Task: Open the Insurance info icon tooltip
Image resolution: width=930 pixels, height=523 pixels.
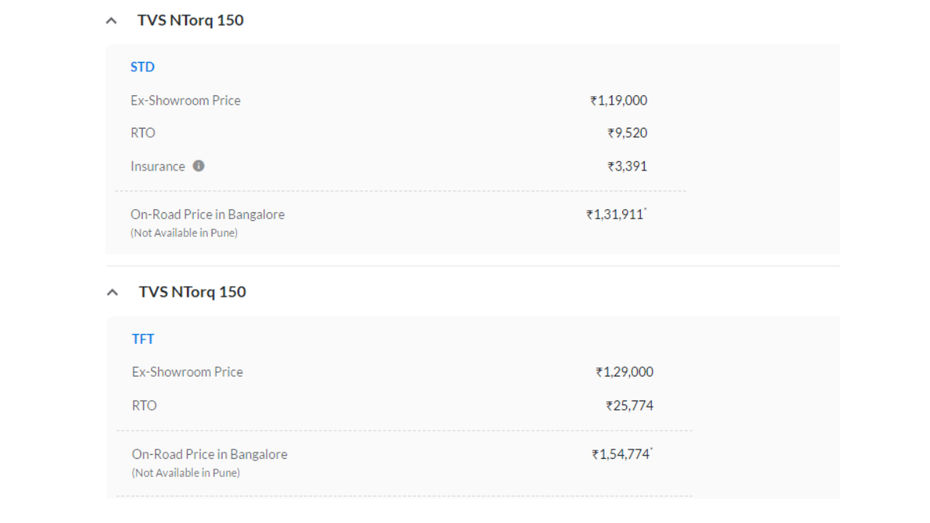Action: pos(199,166)
